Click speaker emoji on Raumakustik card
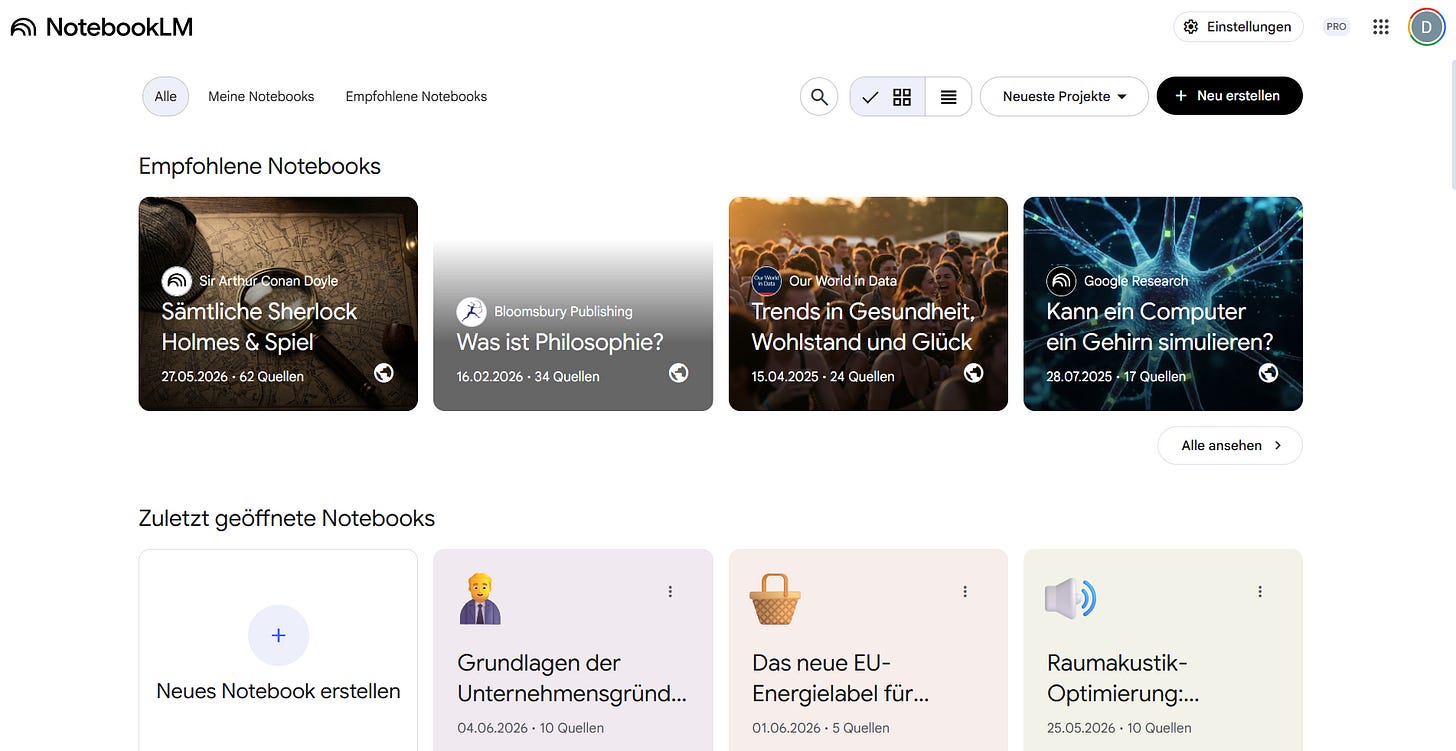The image size is (1456, 751). [x=1070, y=600]
